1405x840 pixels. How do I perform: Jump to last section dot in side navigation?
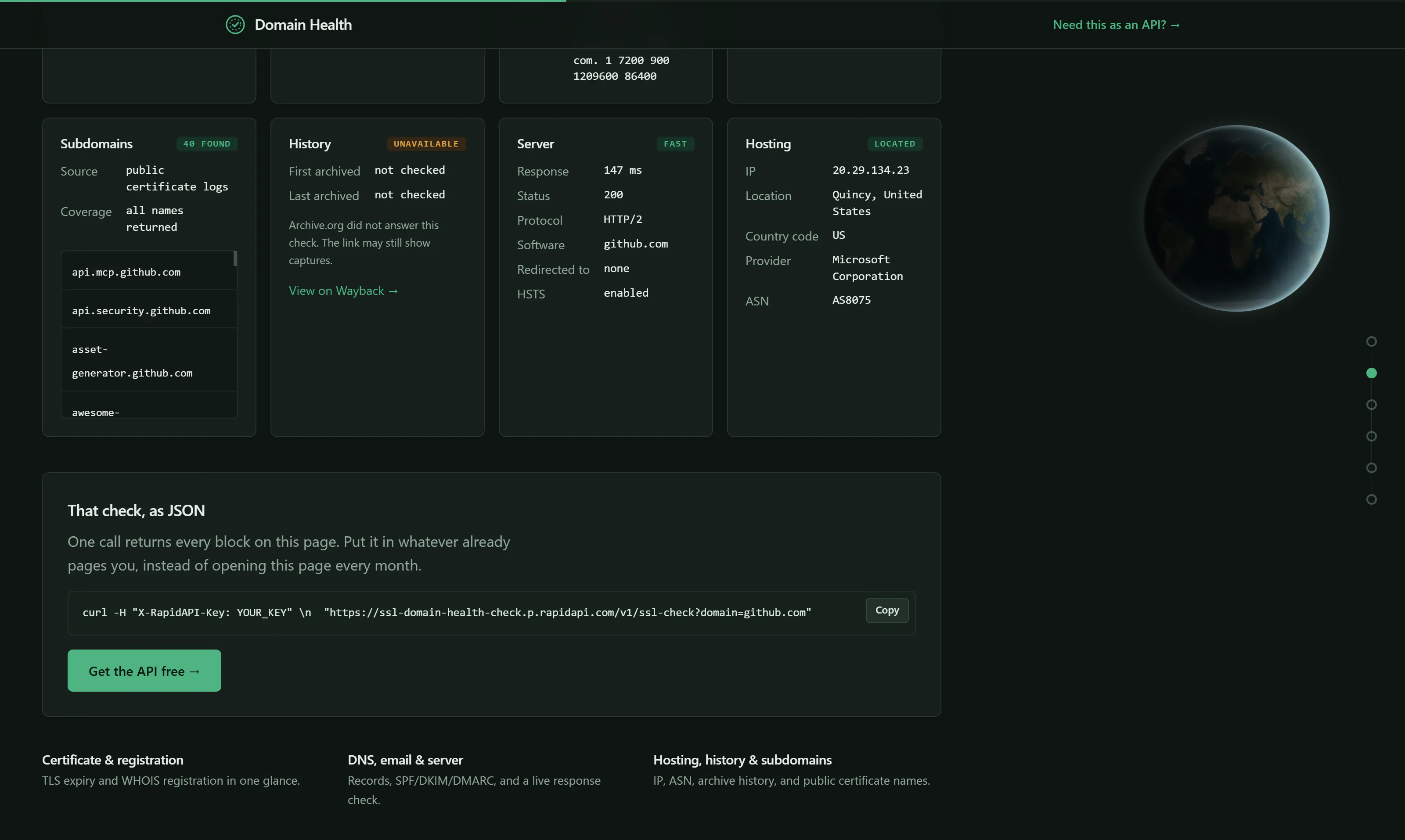click(1371, 499)
